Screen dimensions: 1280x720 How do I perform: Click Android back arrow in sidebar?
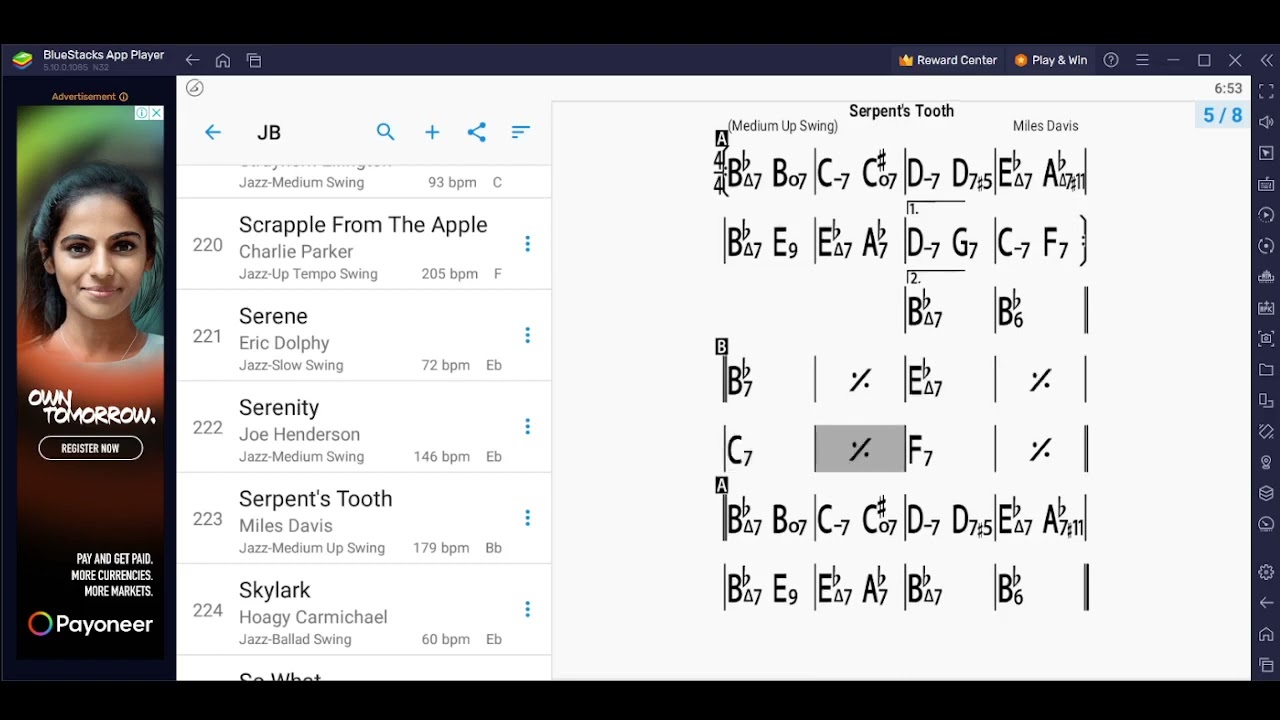click(1266, 603)
